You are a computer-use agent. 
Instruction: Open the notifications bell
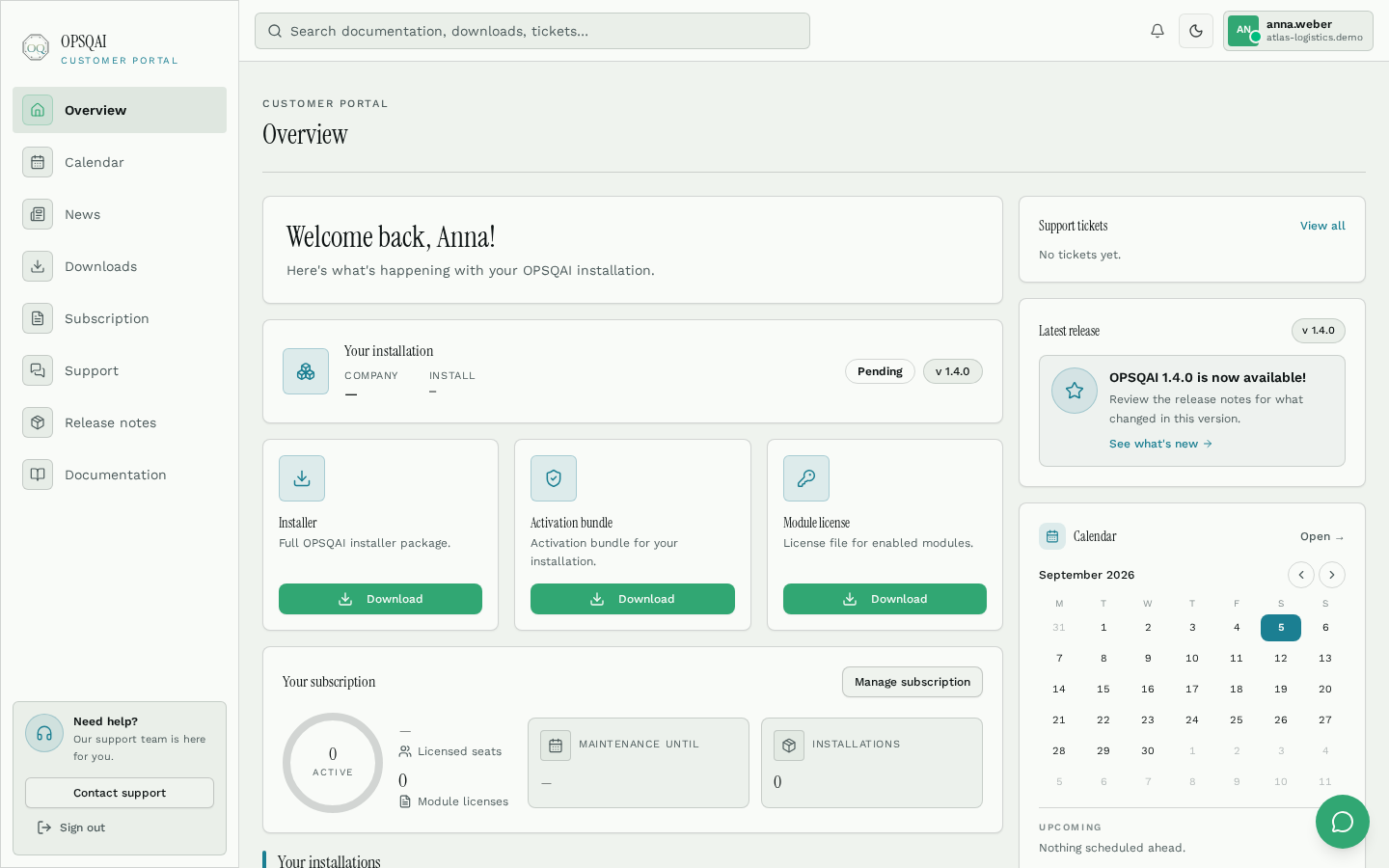click(x=1157, y=31)
